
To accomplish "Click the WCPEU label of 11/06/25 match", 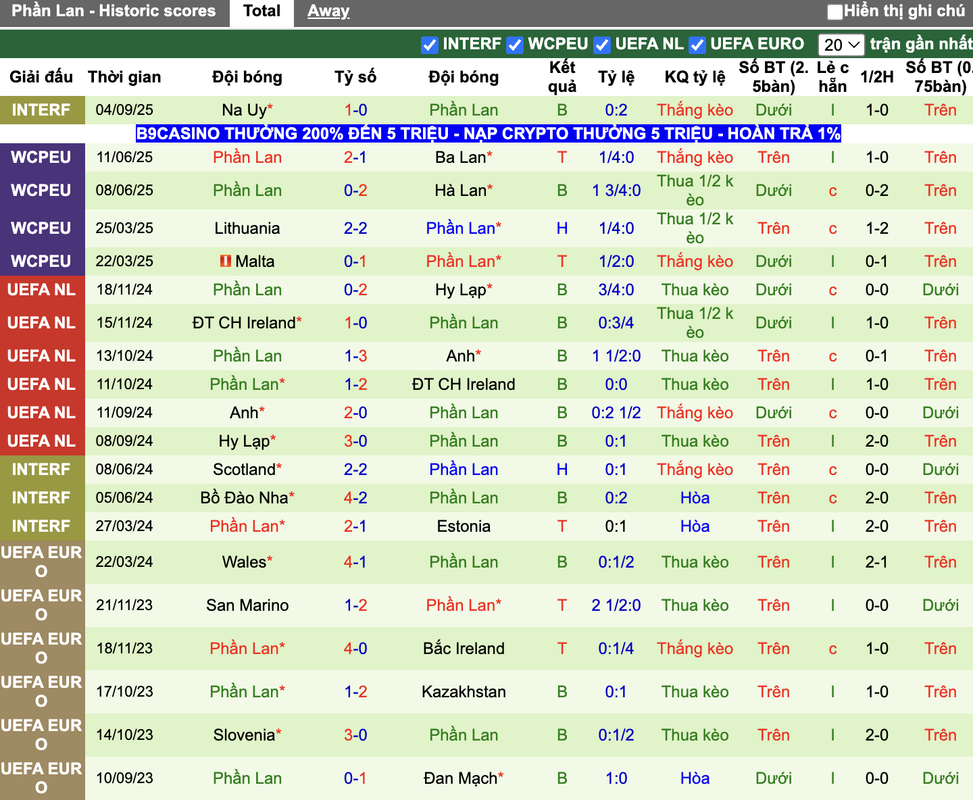I will [42, 157].
